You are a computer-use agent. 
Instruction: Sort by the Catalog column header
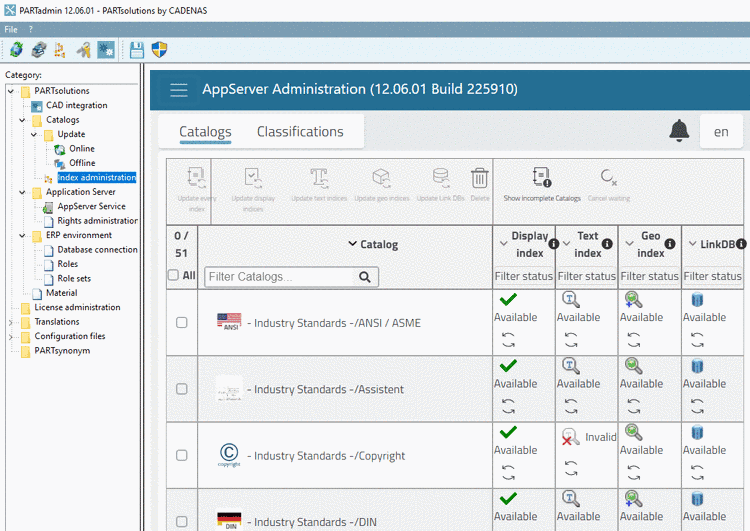tap(372, 244)
